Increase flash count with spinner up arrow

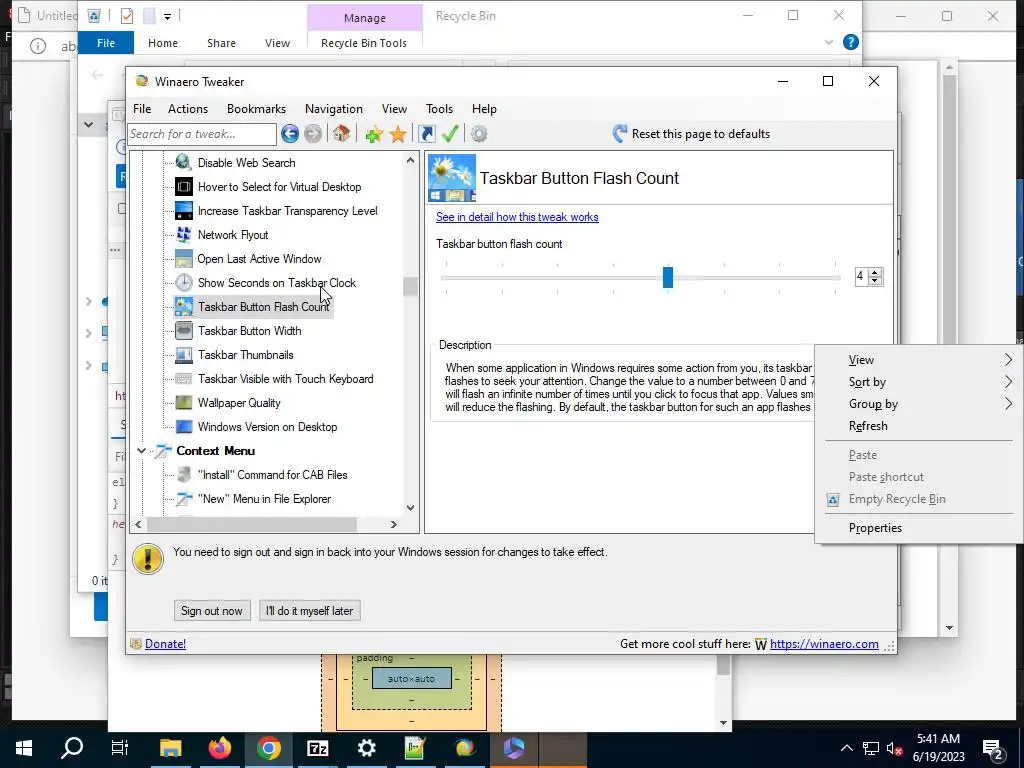pyautogui.click(x=874, y=272)
